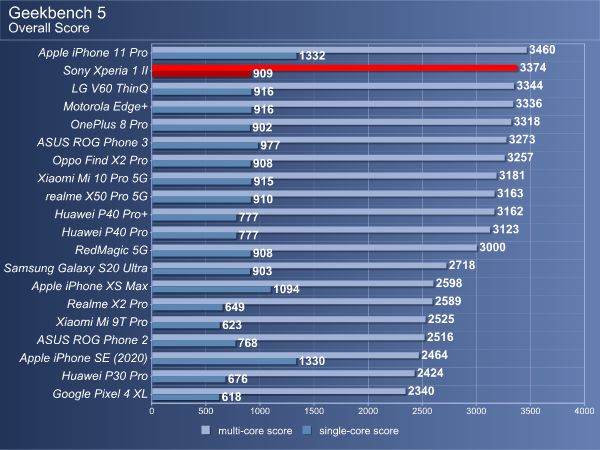Select the 'Apple iPhone 11 Pro' label
Viewport: 600px width, 450px height.
click(93, 52)
